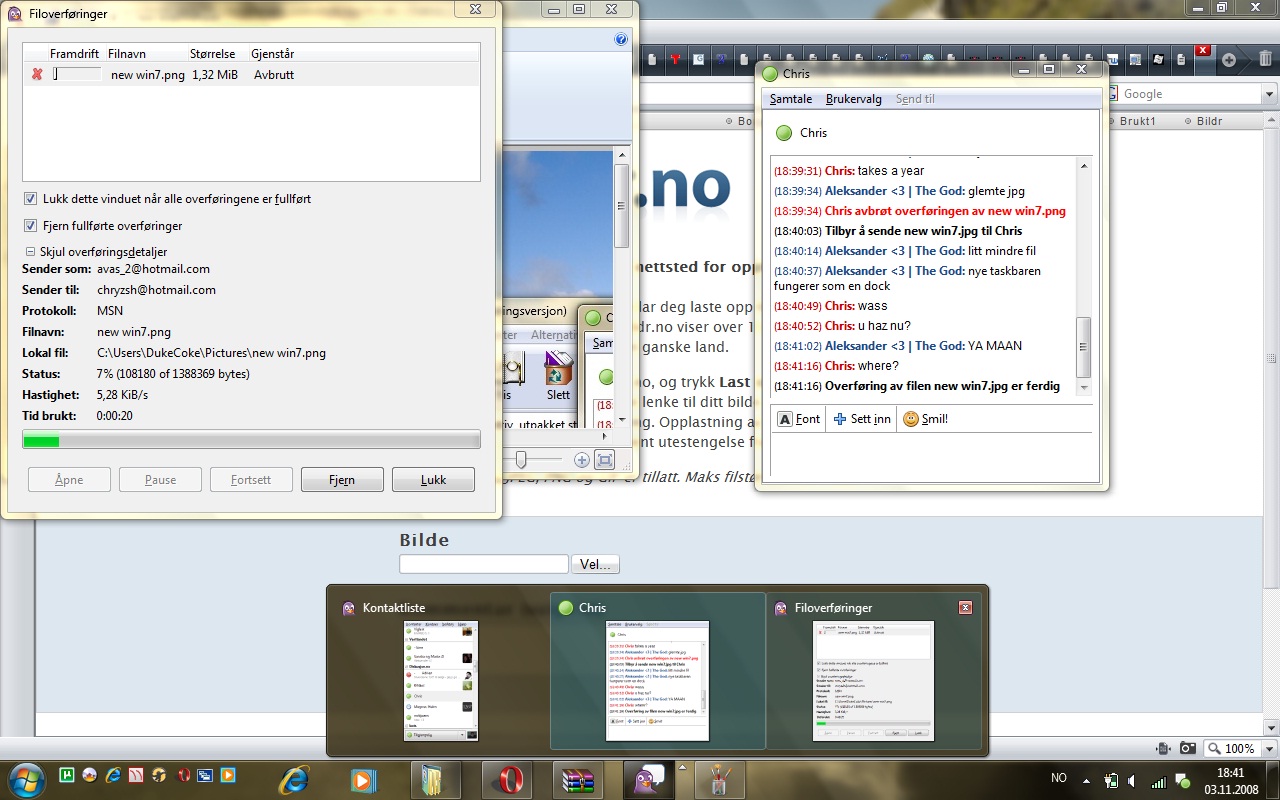Open the Smil! emoticon picker
This screenshot has height=800, width=1280.
pyautogui.click(x=926, y=419)
